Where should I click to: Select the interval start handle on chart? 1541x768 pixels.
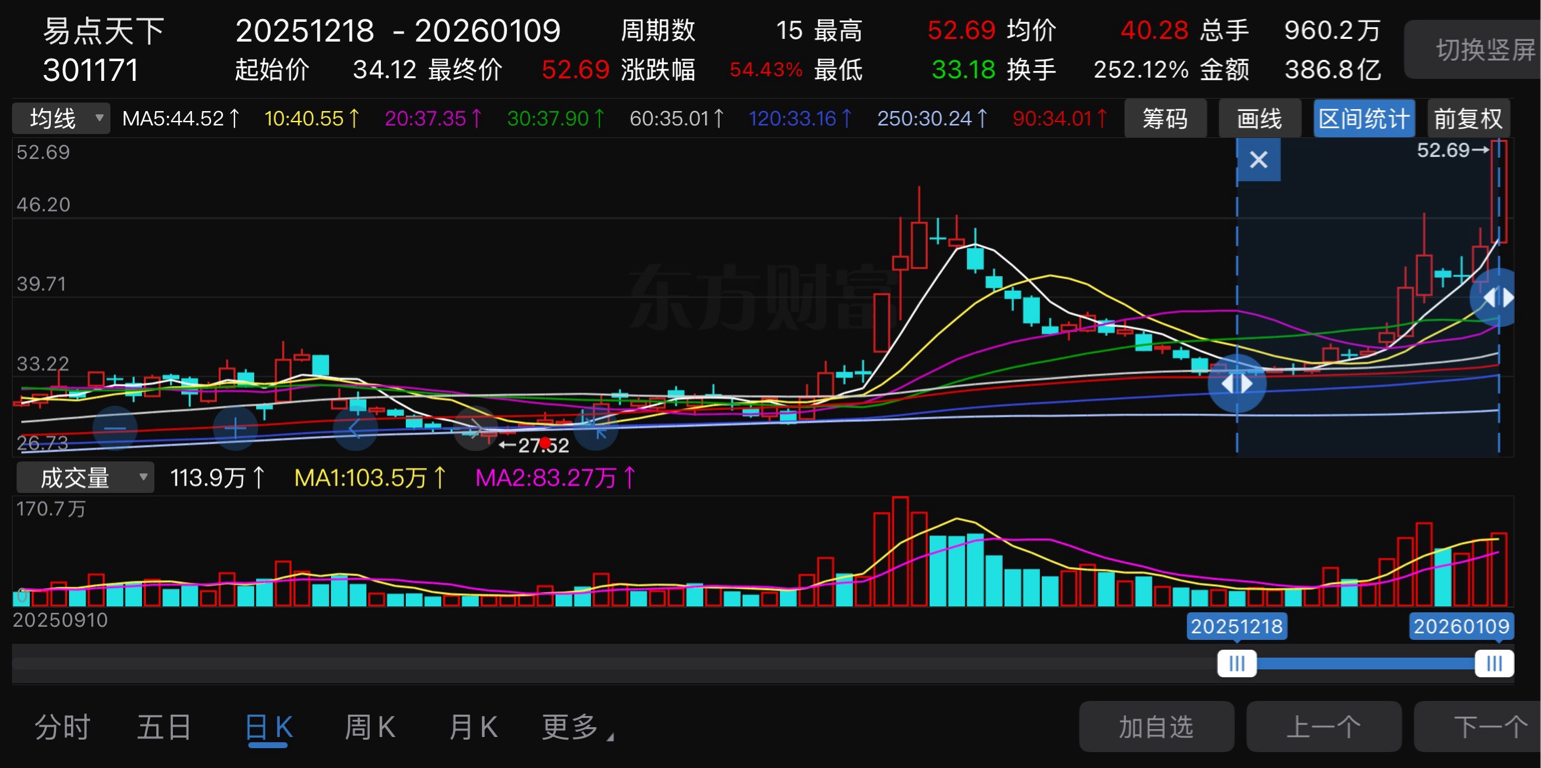[x=1237, y=384]
